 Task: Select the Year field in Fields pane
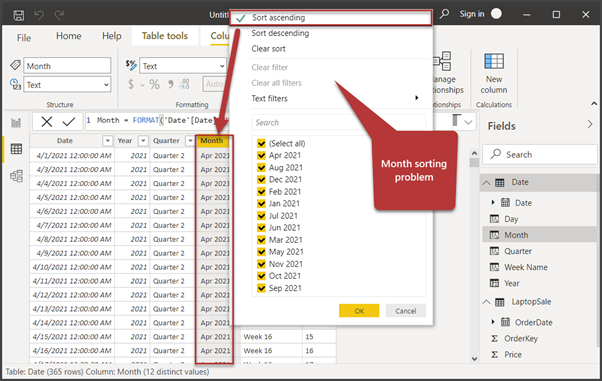point(511,283)
